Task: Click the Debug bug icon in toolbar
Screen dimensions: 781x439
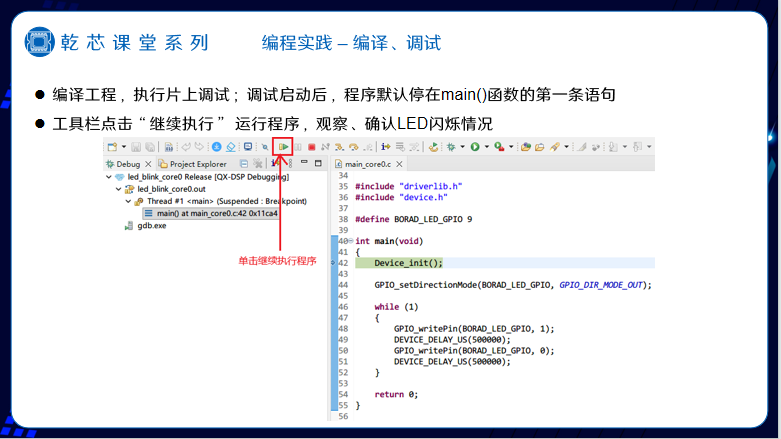Action: click(x=449, y=147)
